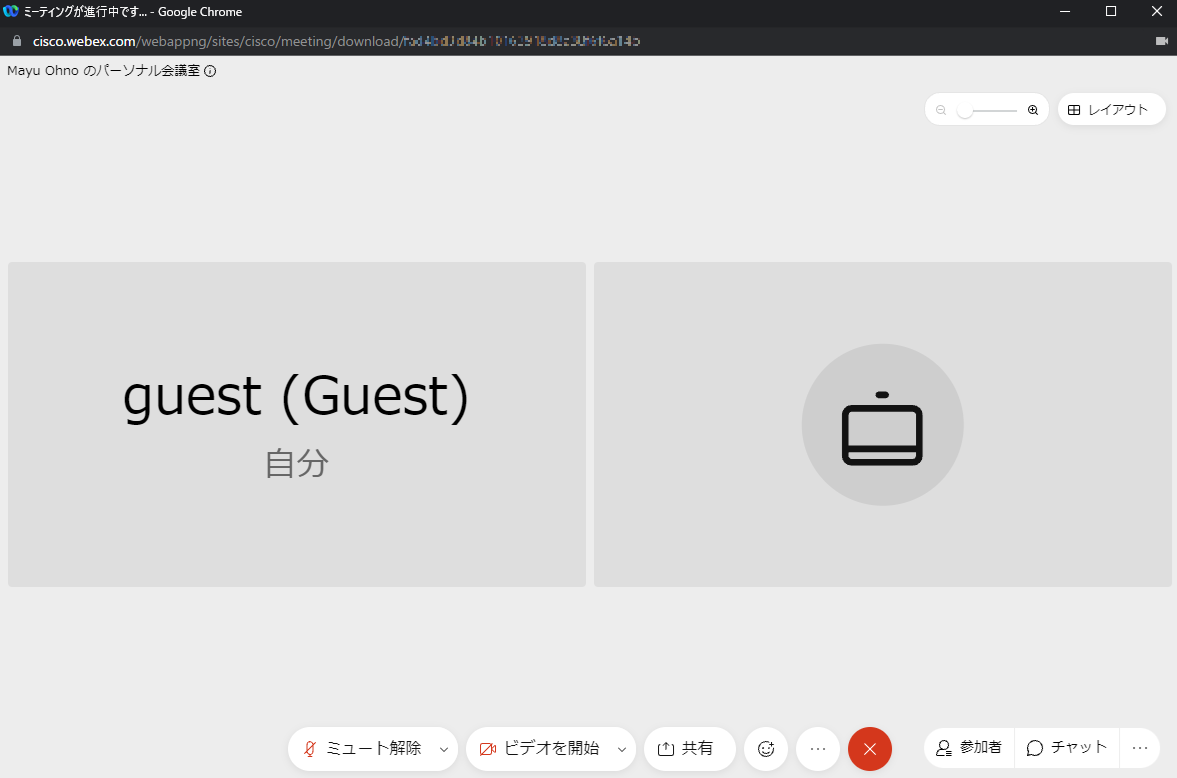1177x778 pixels.
Task: Select the guest (Guest) self video tile
Action: [x=296, y=424]
